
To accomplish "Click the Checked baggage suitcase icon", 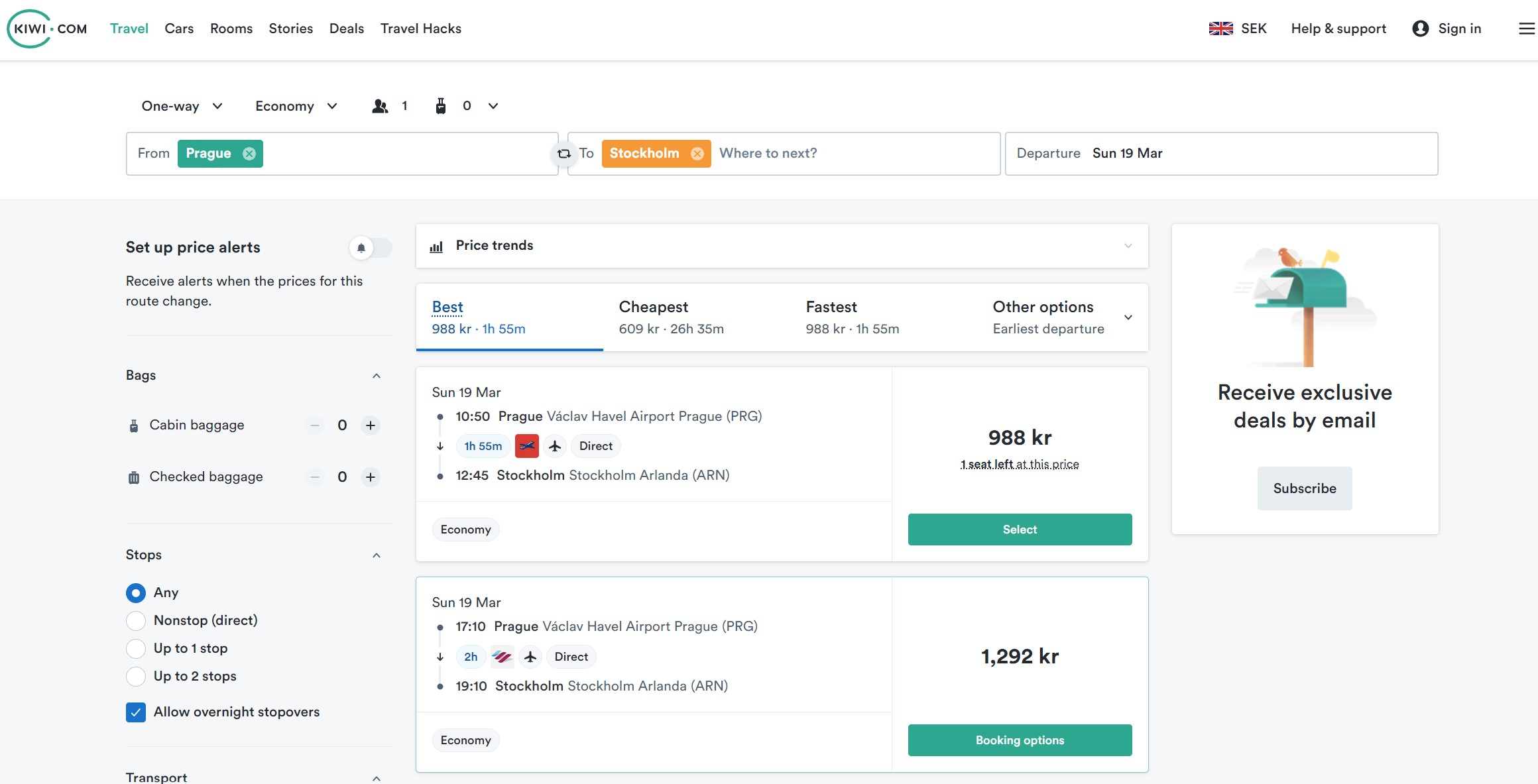I will [x=134, y=477].
